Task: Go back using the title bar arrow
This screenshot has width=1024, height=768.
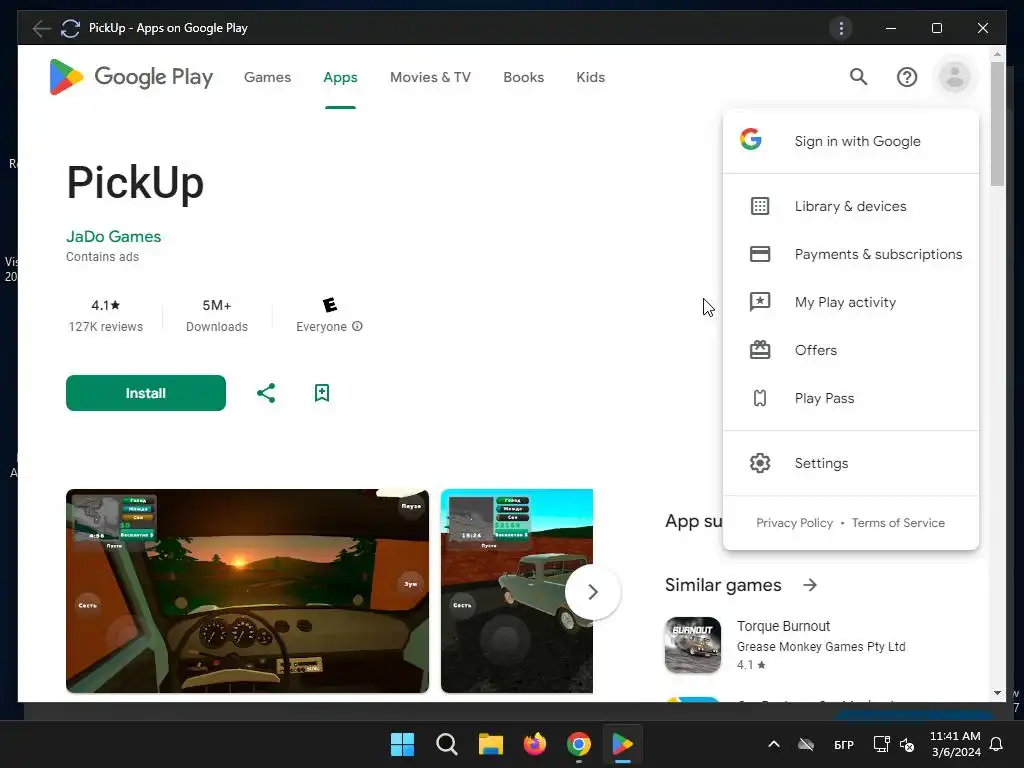Action: [41, 28]
